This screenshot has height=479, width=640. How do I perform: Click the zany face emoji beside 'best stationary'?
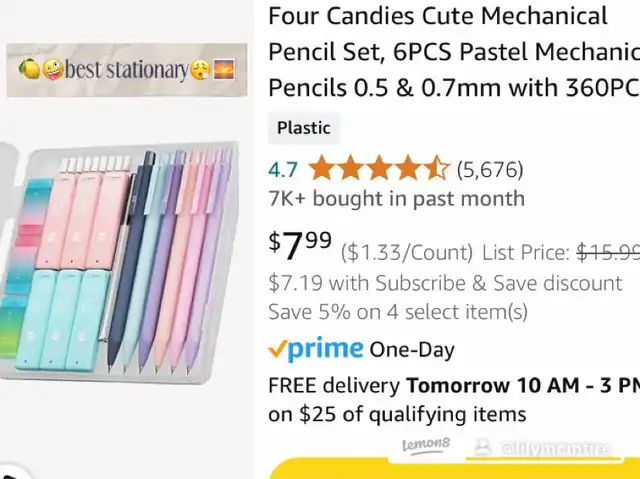point(53,69)
